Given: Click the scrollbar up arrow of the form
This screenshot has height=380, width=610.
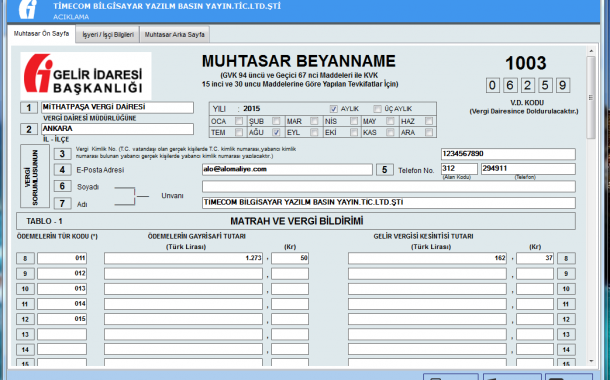Looking at the screenshot, I should coord(591,51).
